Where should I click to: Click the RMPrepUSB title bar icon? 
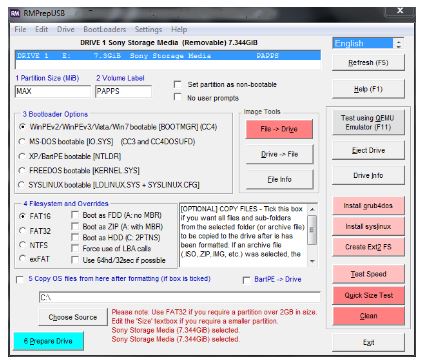[x=15, y=14]
